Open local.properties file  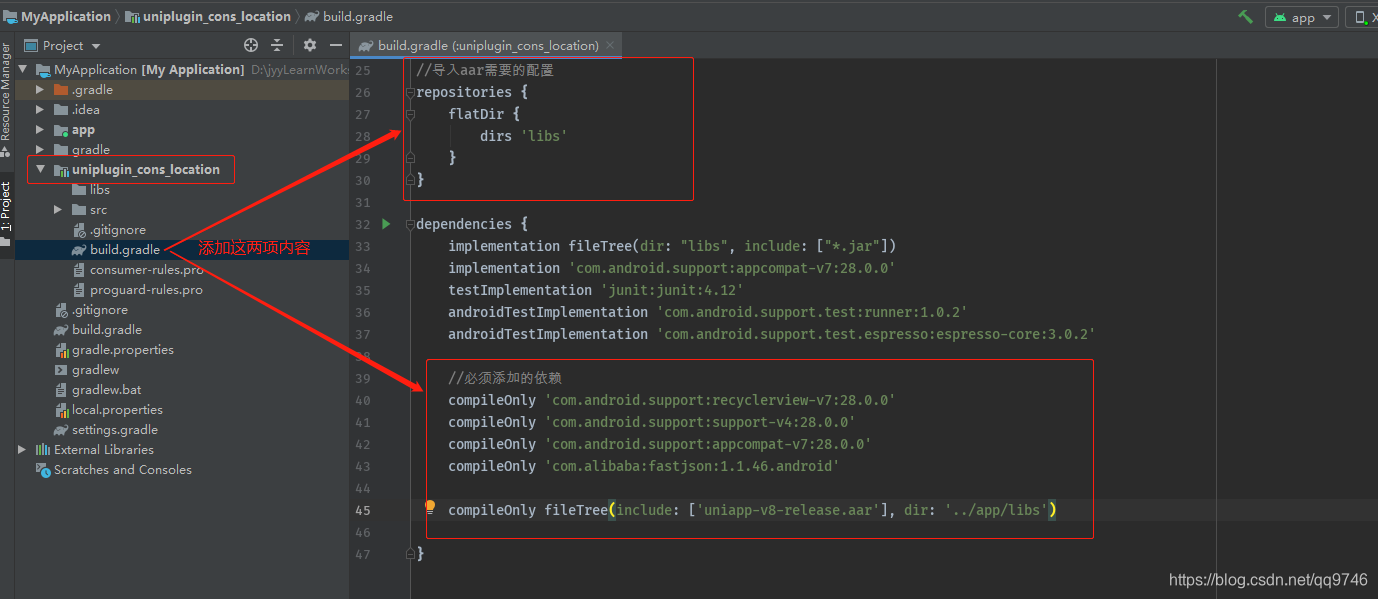[x=108, y=409]
